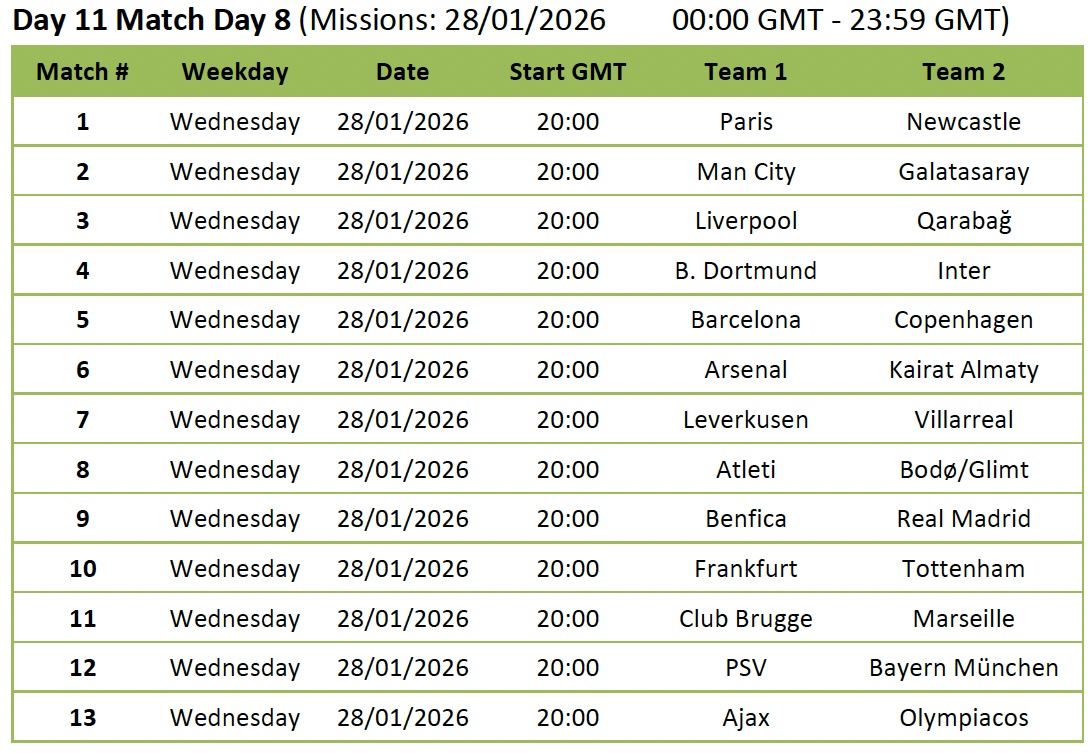Viewport: 1092px width, 753px height.
Task: Click the Match # column header
Action: (83, 72)
